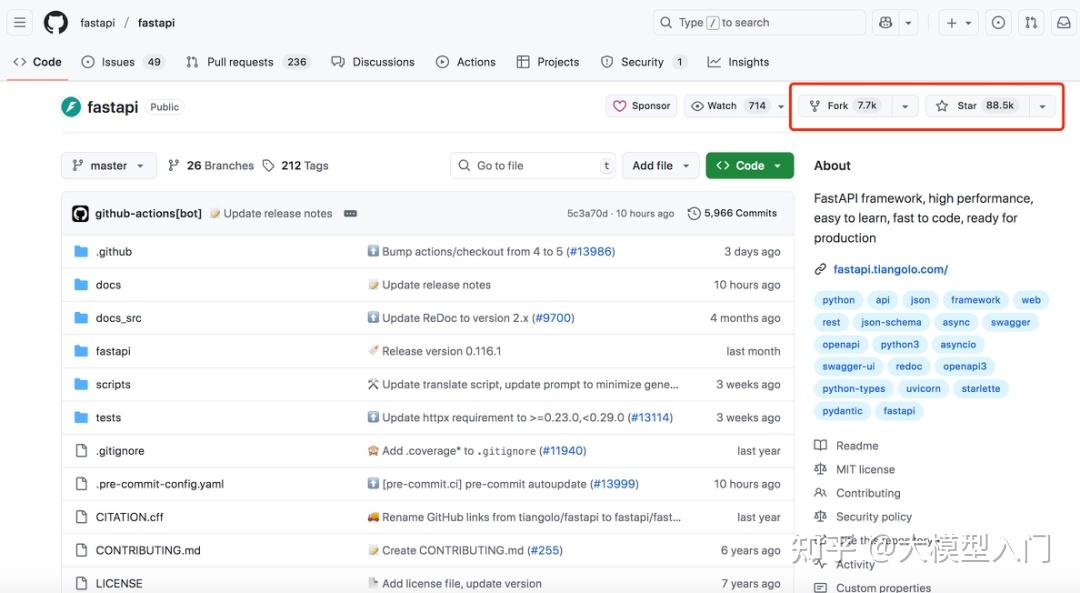The height and width of the screenshot is (593, 1080).
Task: Focus the Type / to search box
Action: click(759, 23)
